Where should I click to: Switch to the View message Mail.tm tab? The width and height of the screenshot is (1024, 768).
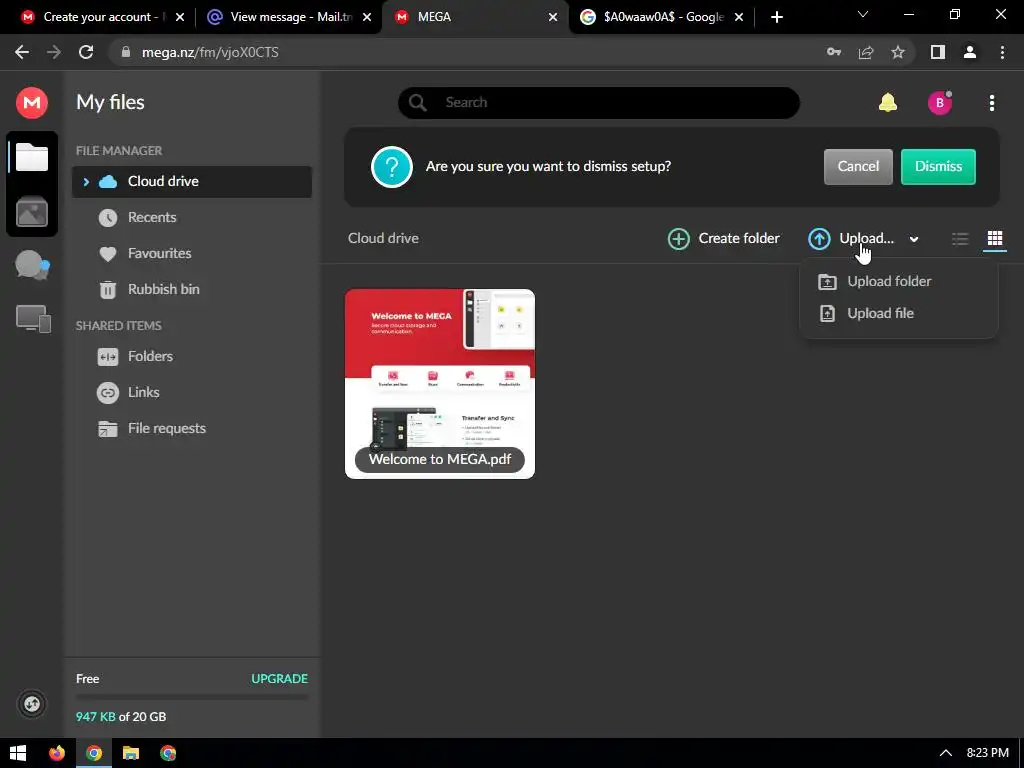(x=288, y=17)
